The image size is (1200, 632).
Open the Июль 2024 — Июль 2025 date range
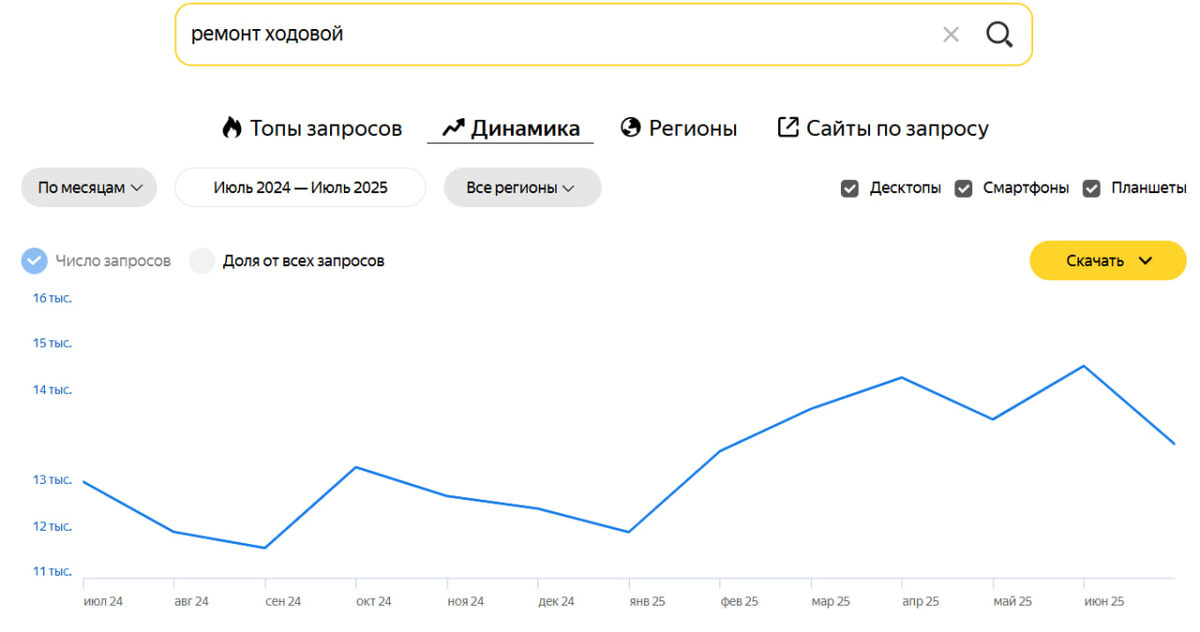pos(300,188)
